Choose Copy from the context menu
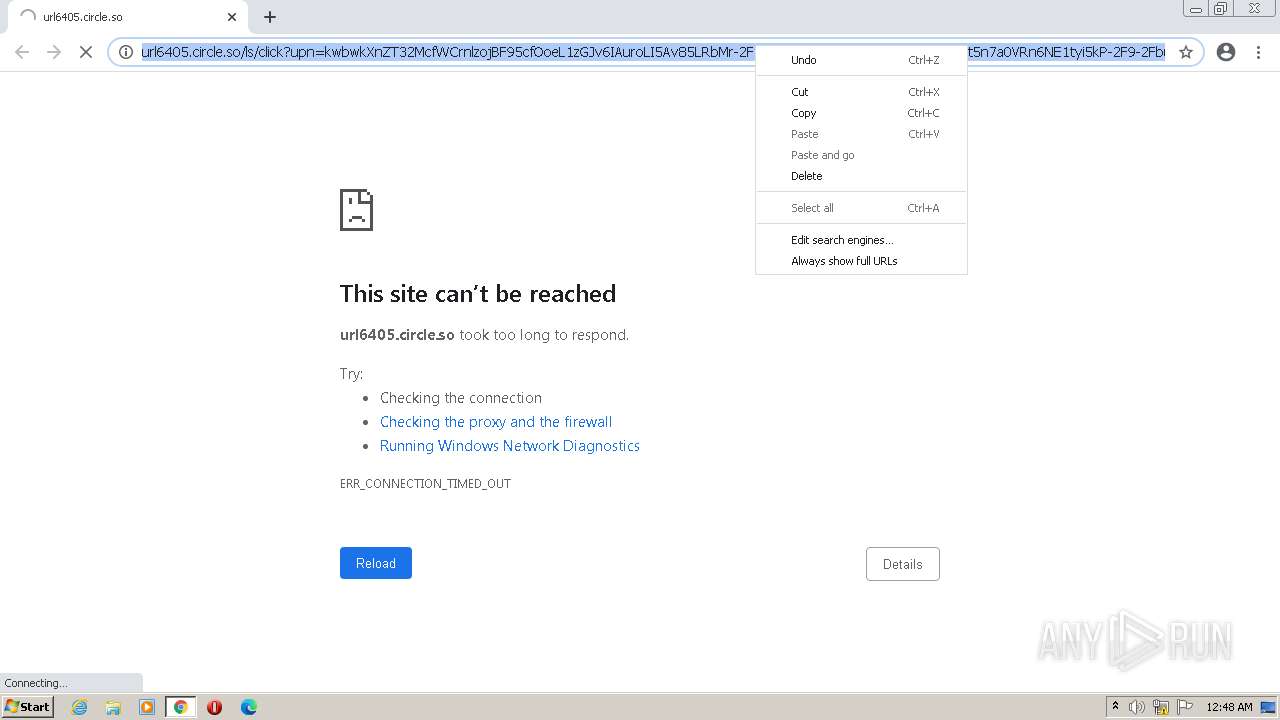 pyautogui.click(x=861, y=113)
